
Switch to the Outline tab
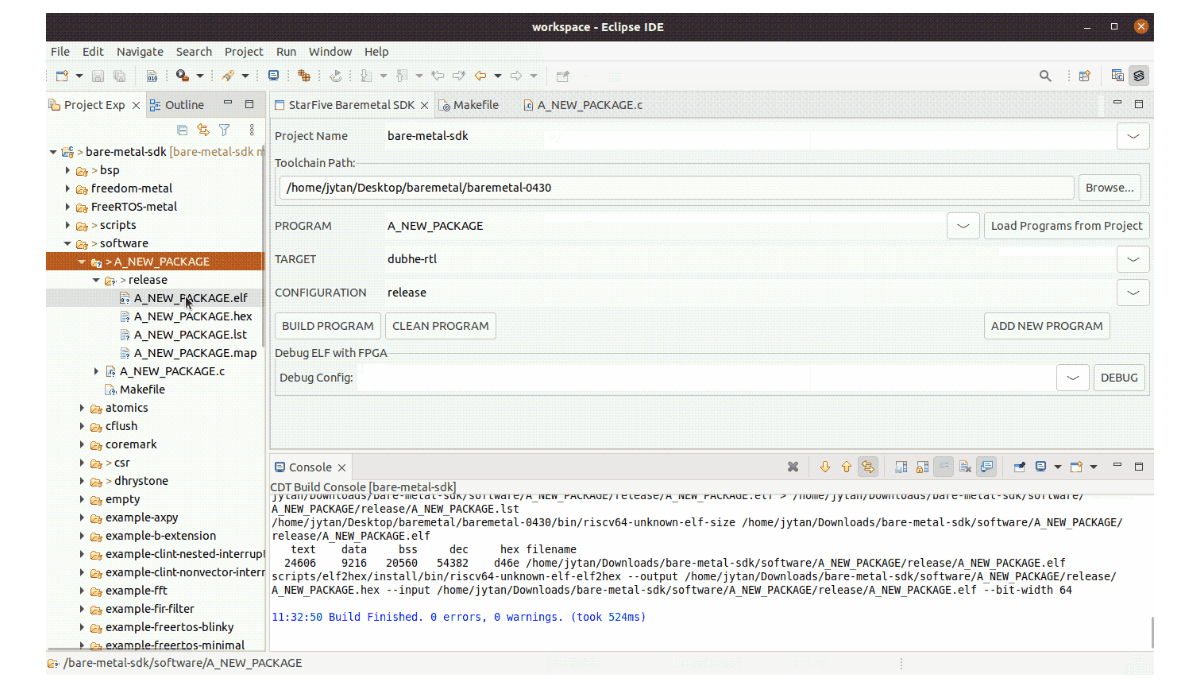(177, 105)
